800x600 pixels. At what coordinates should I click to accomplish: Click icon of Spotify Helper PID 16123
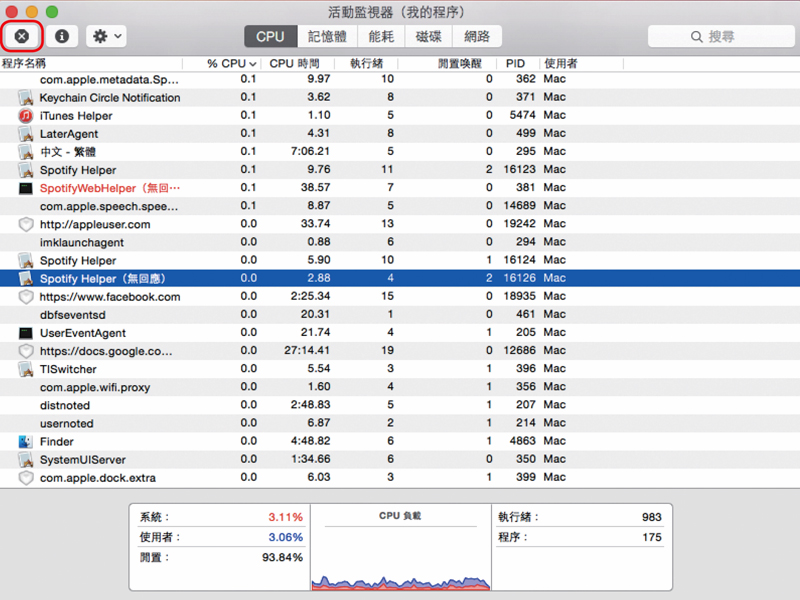point(26,170)
